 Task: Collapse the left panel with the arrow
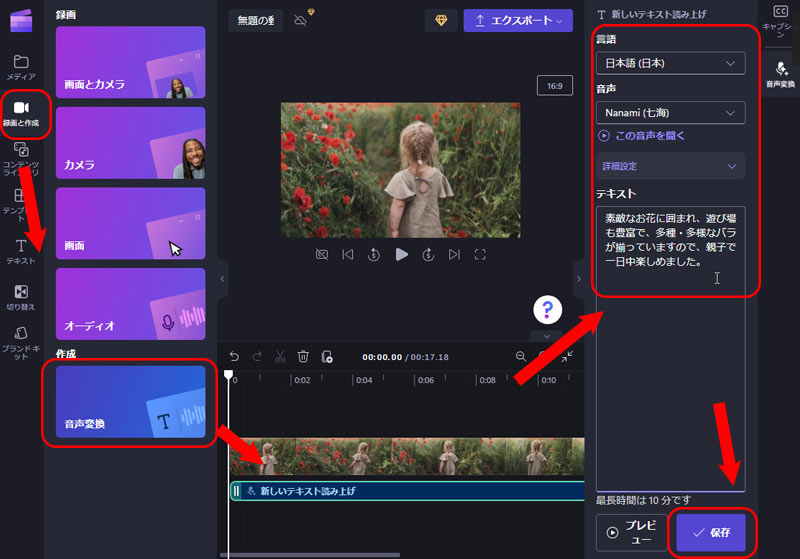coord(222,278)
